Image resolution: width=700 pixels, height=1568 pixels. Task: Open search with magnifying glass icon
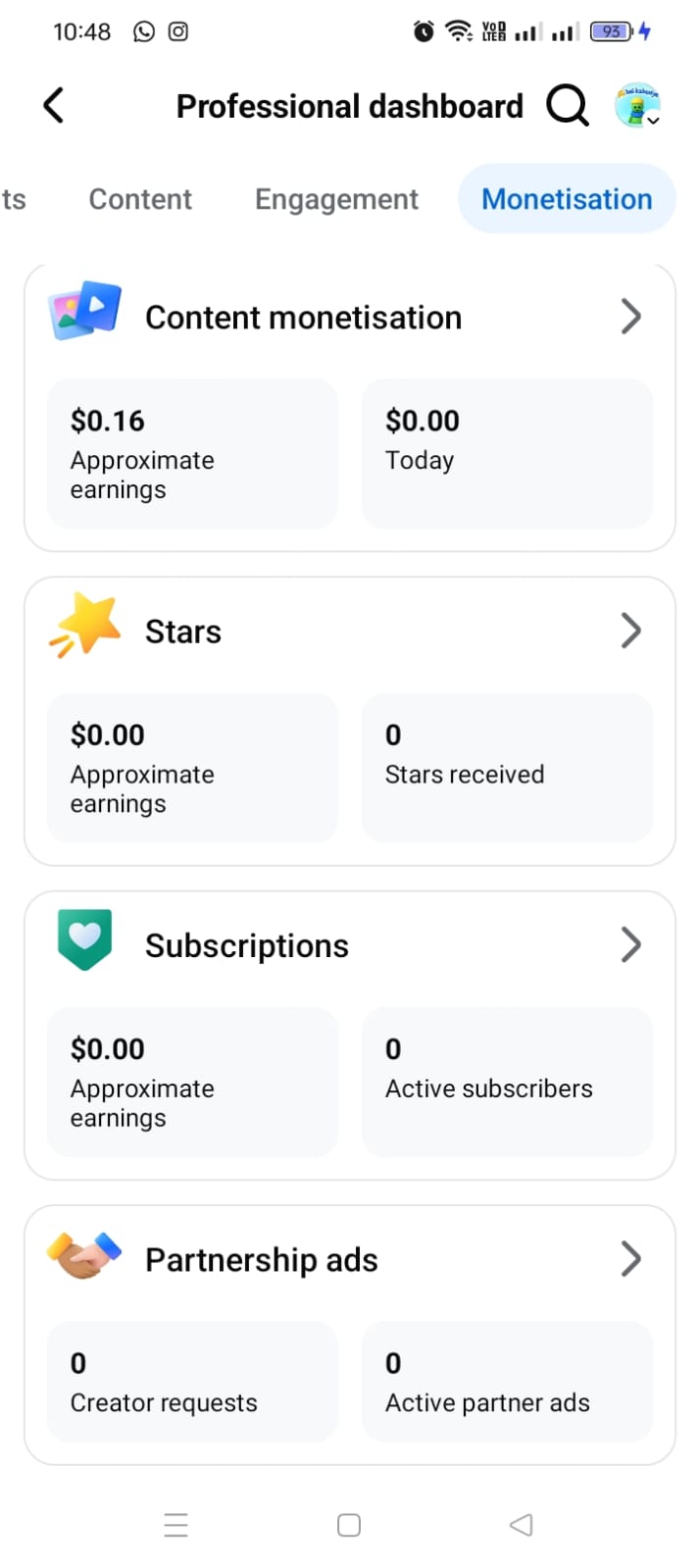click(567, 105)
